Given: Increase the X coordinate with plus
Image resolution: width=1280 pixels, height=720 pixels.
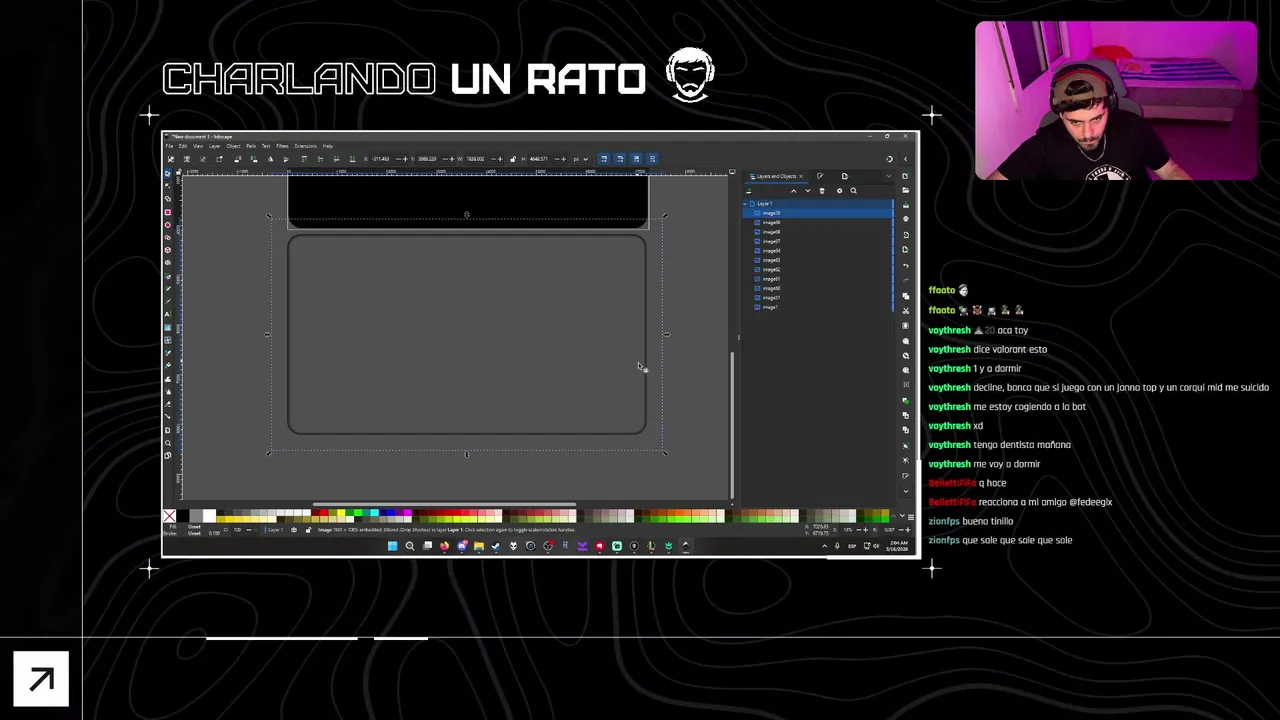Looking at the screenshot, I should tap(405, 159).
